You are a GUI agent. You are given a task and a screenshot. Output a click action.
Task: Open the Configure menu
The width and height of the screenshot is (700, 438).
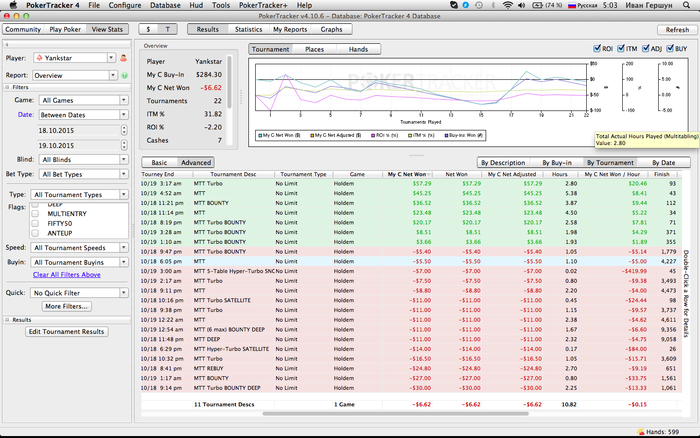coord(125,5)
